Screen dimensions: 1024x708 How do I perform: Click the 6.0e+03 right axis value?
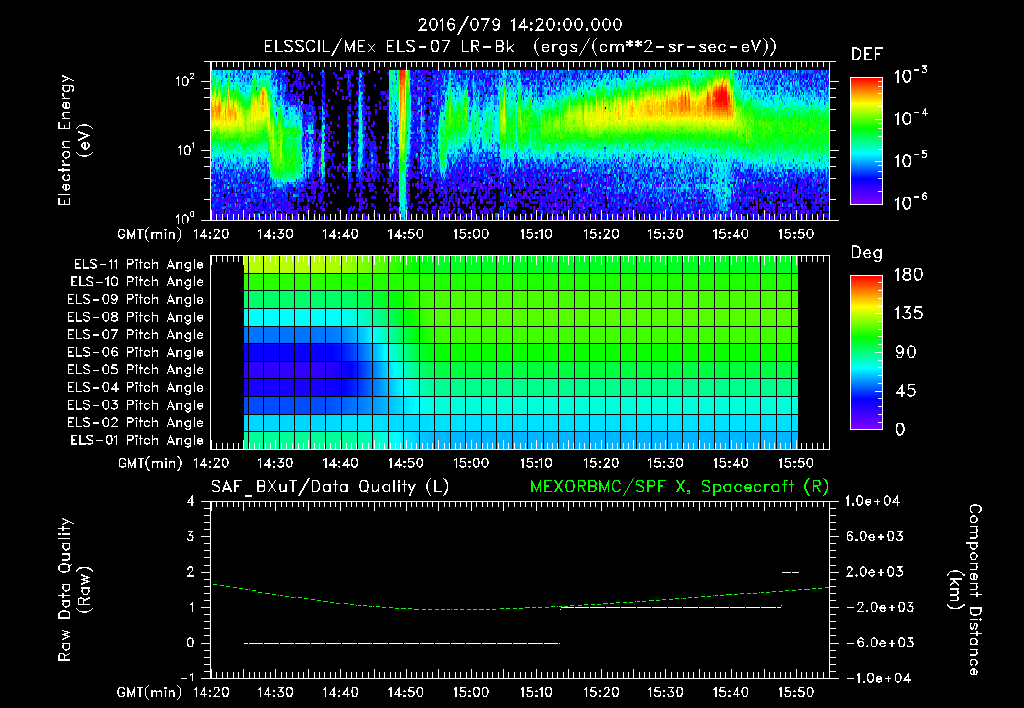[x=874, y=537]
